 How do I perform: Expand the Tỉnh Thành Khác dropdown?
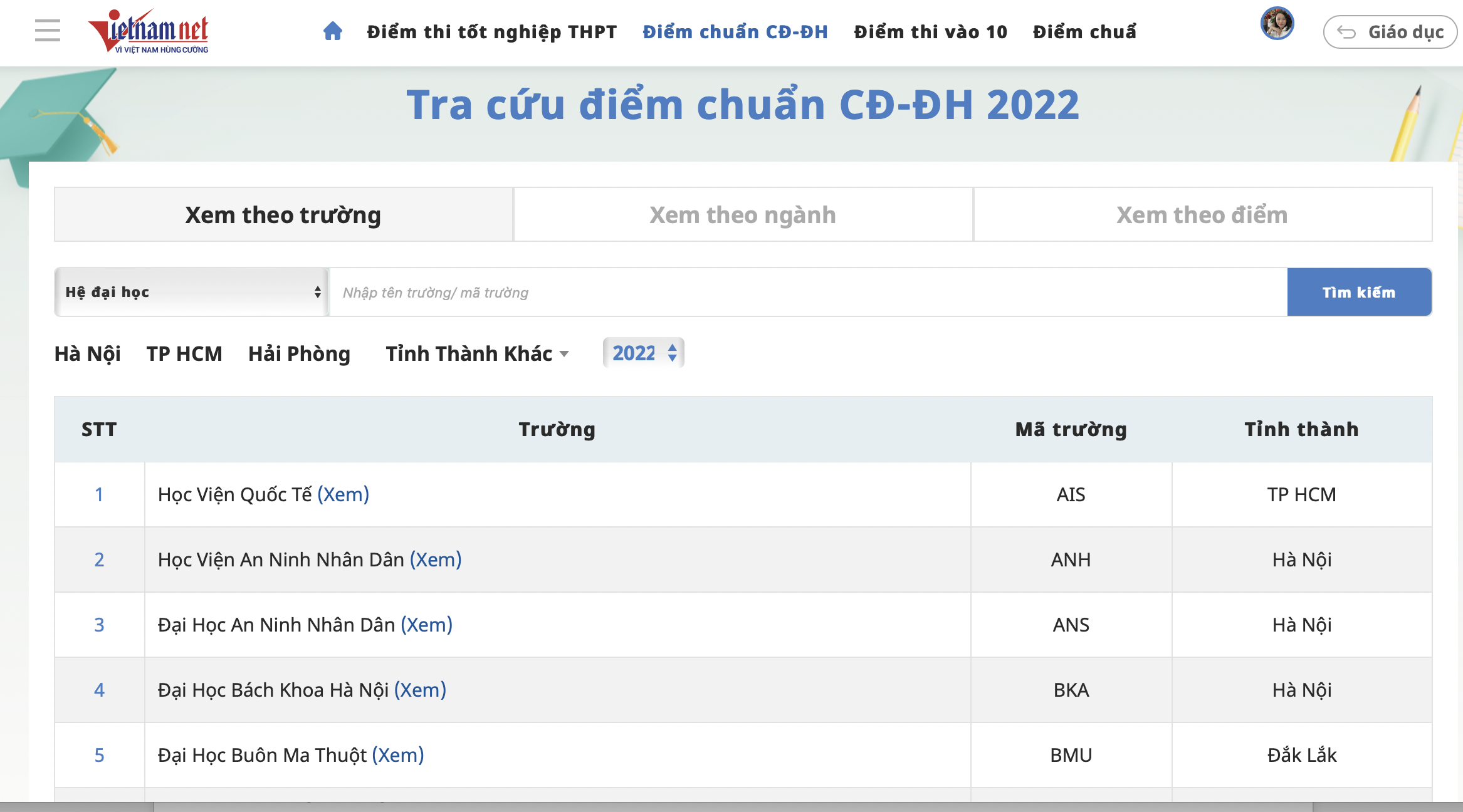click(x=477, y=354)
